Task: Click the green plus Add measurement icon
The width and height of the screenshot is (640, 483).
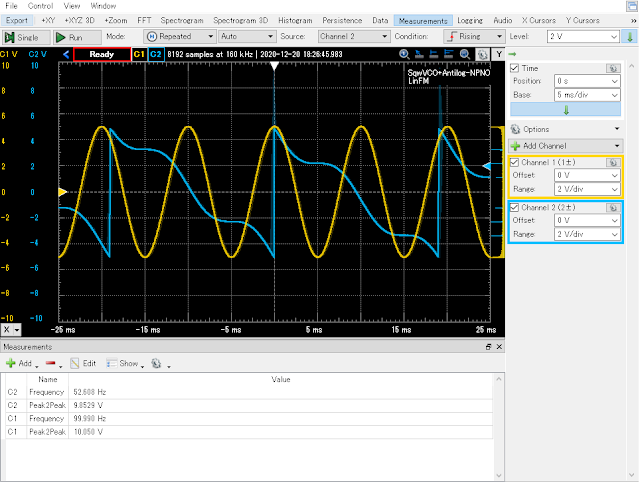Action: pos(11,363)
